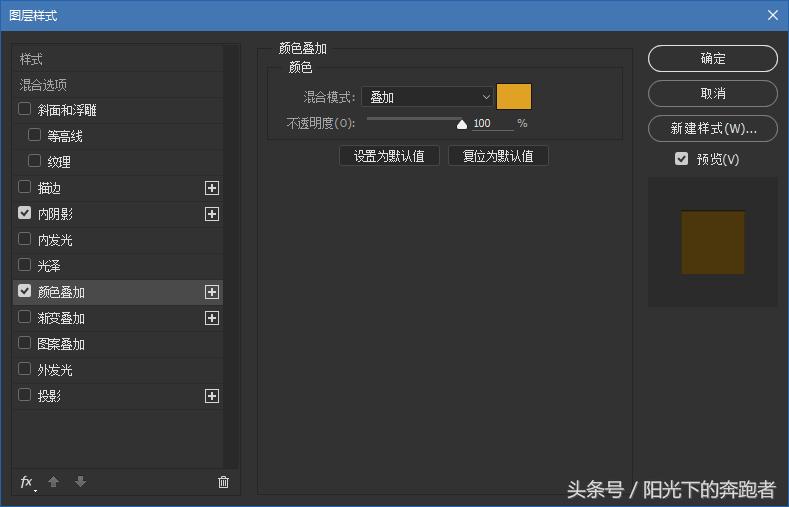Enable the 外发光 checkbox
Screen dimensions: 789x507
click(24, 369)
